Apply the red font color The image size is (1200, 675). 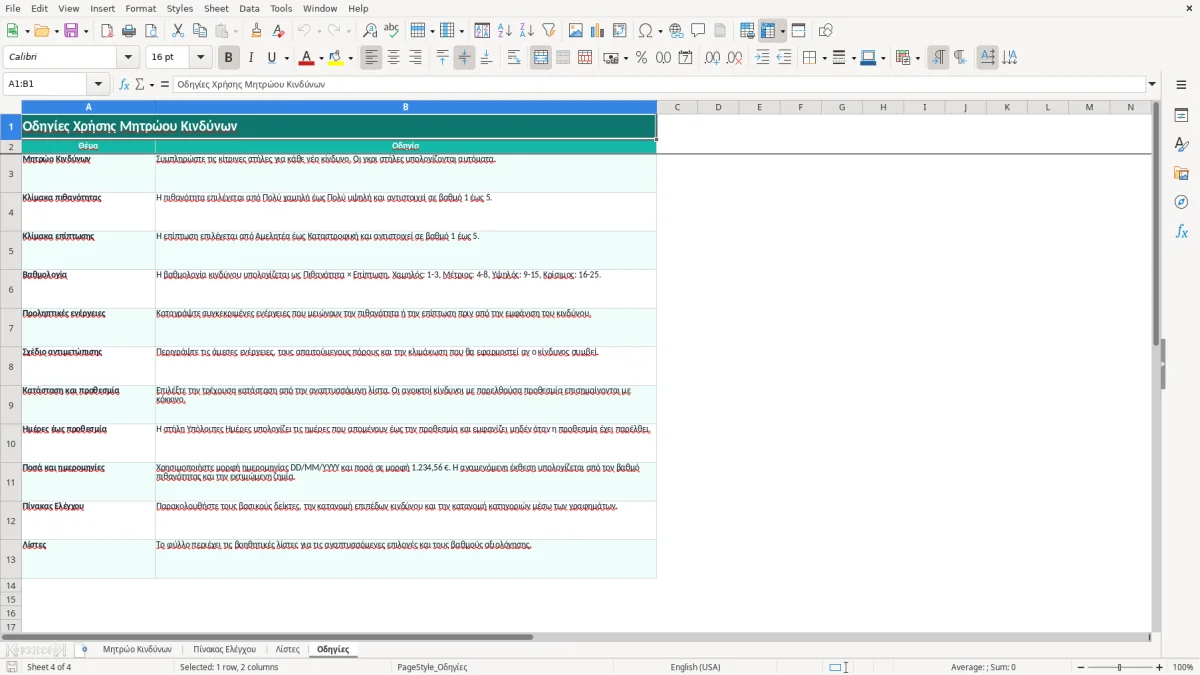click(306, 58)
